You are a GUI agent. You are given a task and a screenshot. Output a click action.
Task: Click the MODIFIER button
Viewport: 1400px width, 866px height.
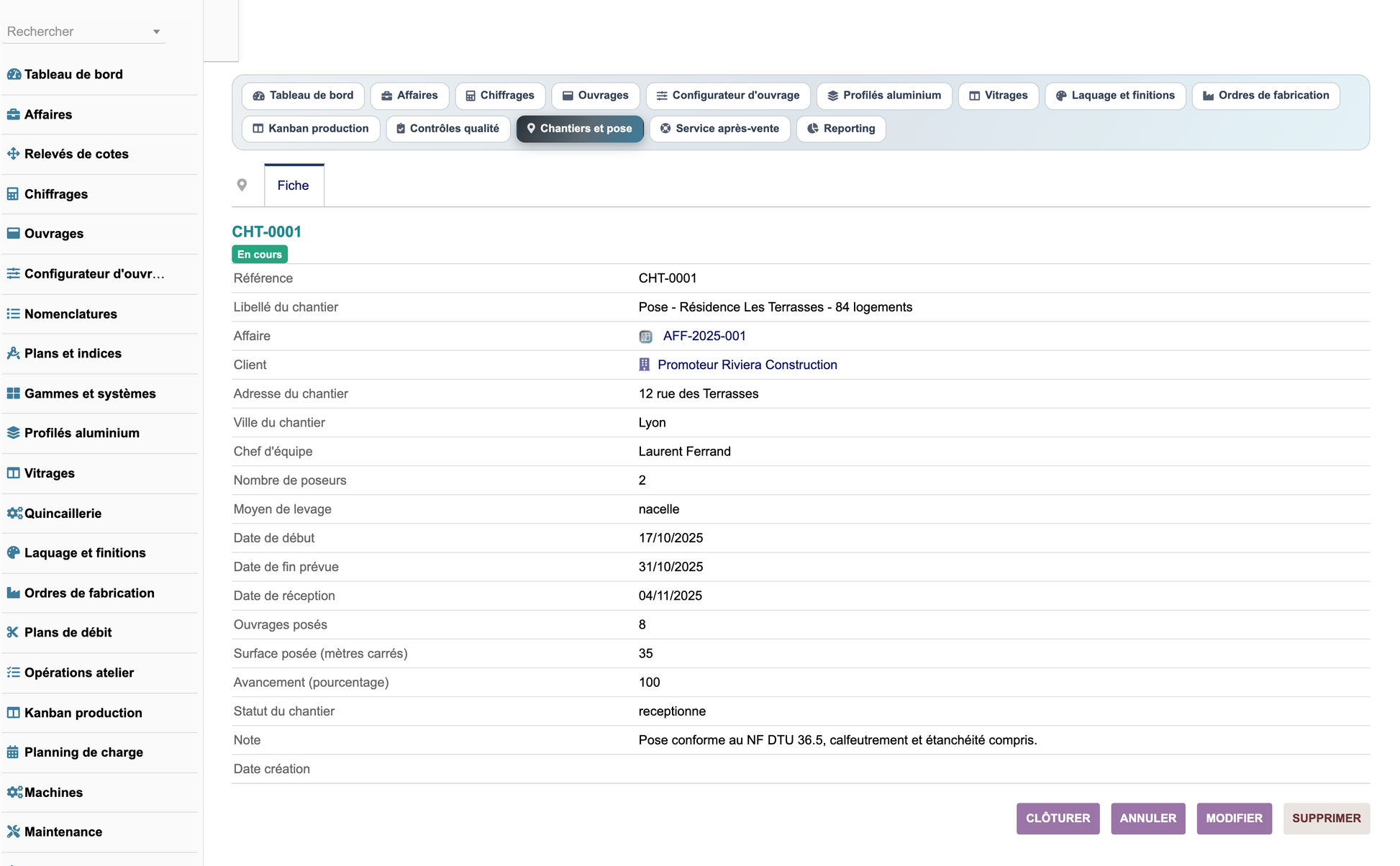(x=1234, y=819)
